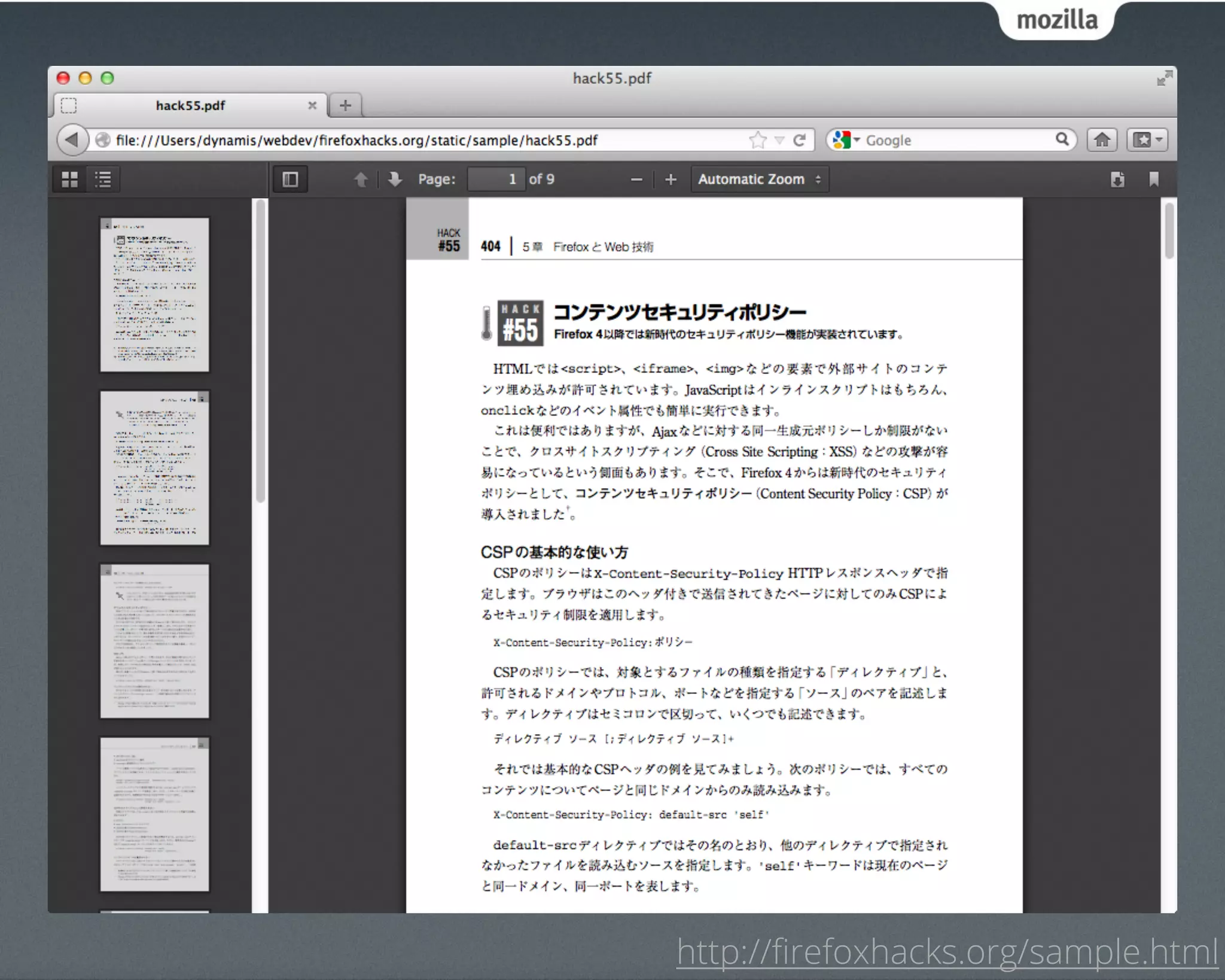Open the Google search engine selector
The image size is (1225, 980).
(846, 140)
